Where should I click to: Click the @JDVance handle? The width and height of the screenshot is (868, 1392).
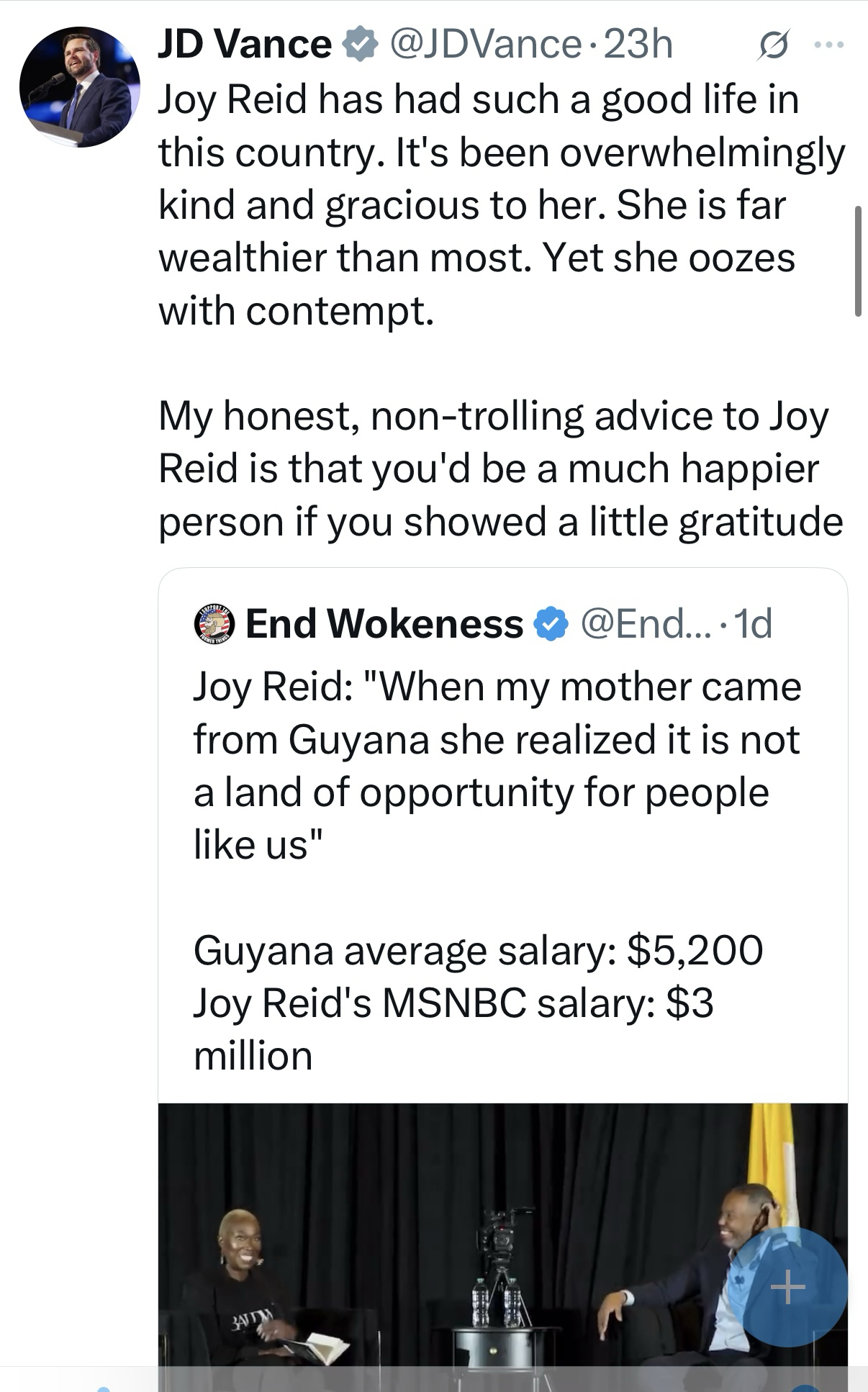pyautogui.click(x=485, y=45)
